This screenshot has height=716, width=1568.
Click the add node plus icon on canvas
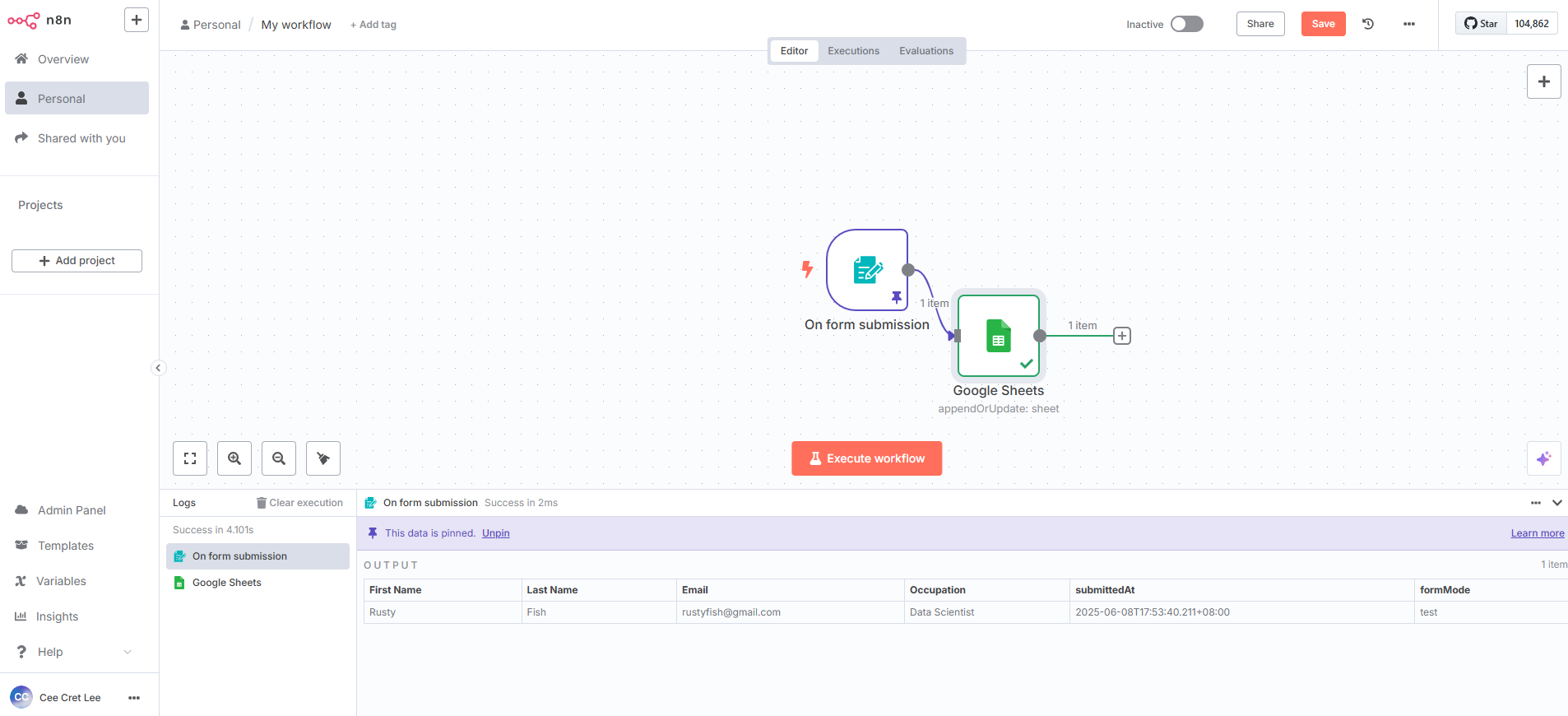tap(1543, 81)
